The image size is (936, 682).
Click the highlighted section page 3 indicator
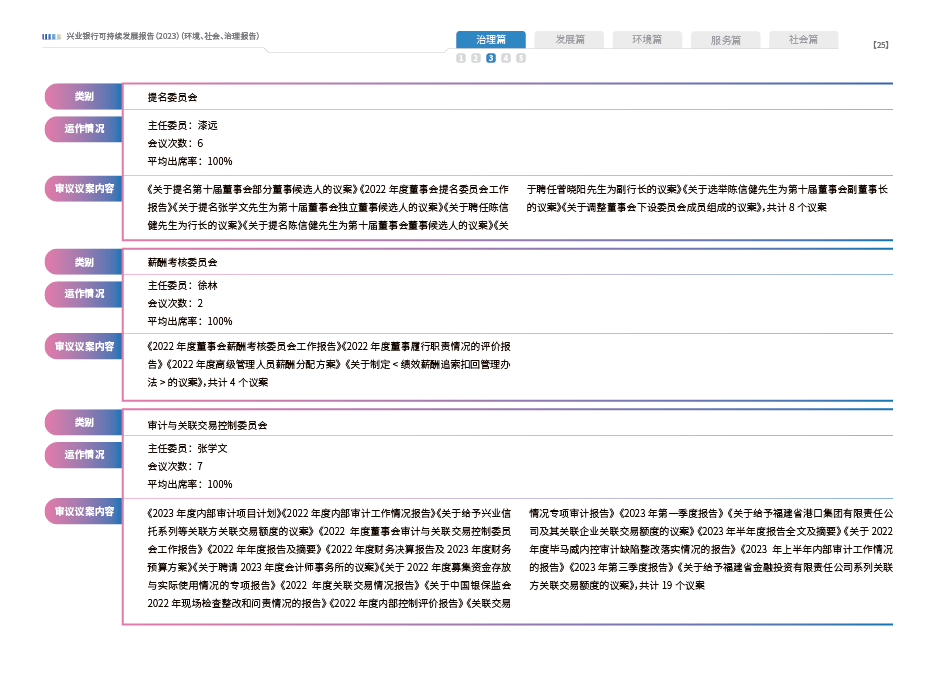pos(491,59)
